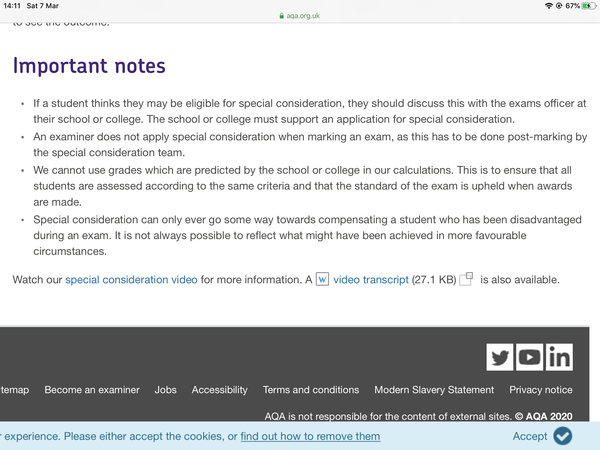Image resolution: width=600 pixels, height=450 pixels.
Task: Open the special consideration video link
Action: click(131, 280)
